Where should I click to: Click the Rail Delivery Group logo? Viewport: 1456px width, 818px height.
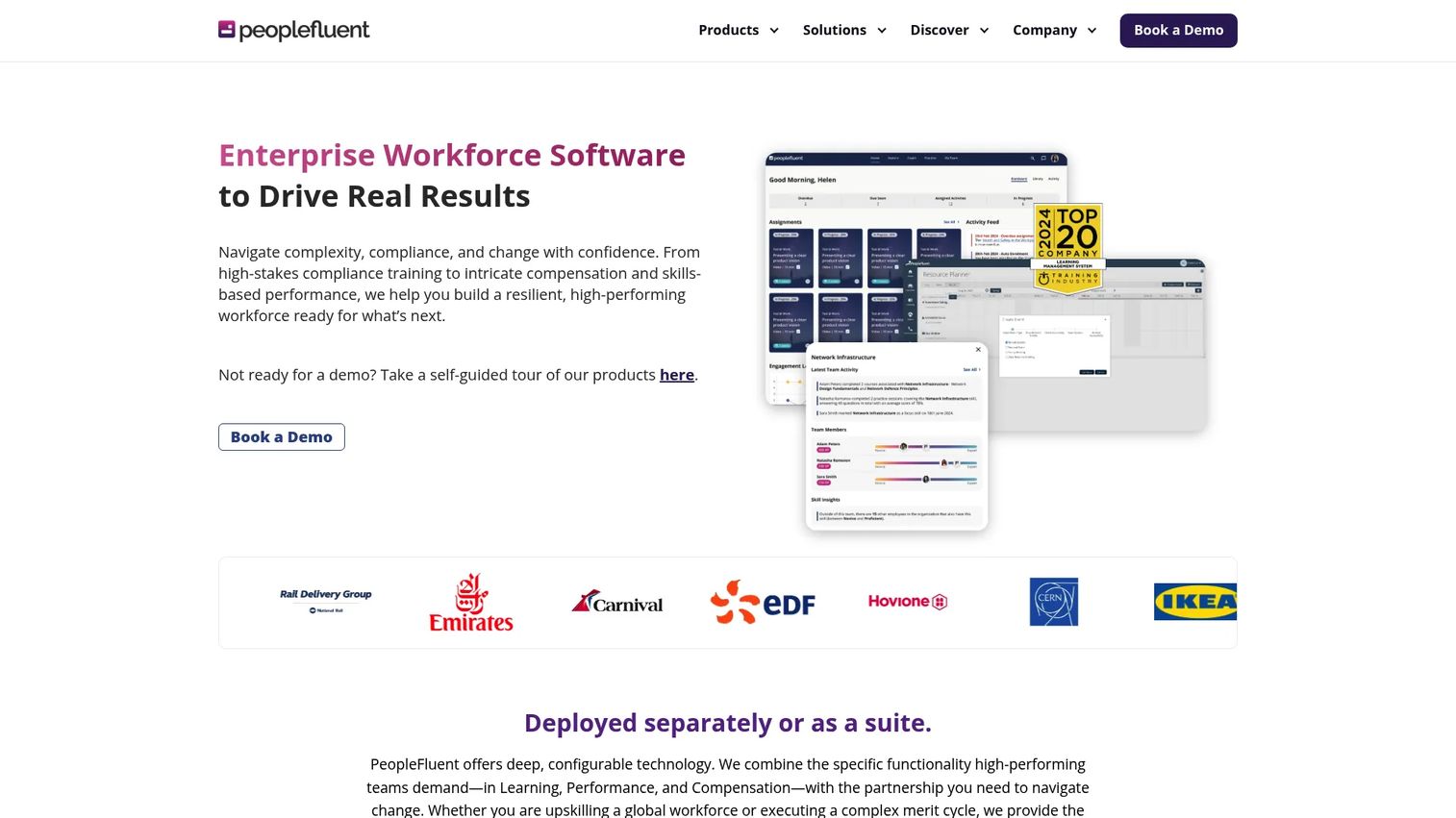coord(325,602)
